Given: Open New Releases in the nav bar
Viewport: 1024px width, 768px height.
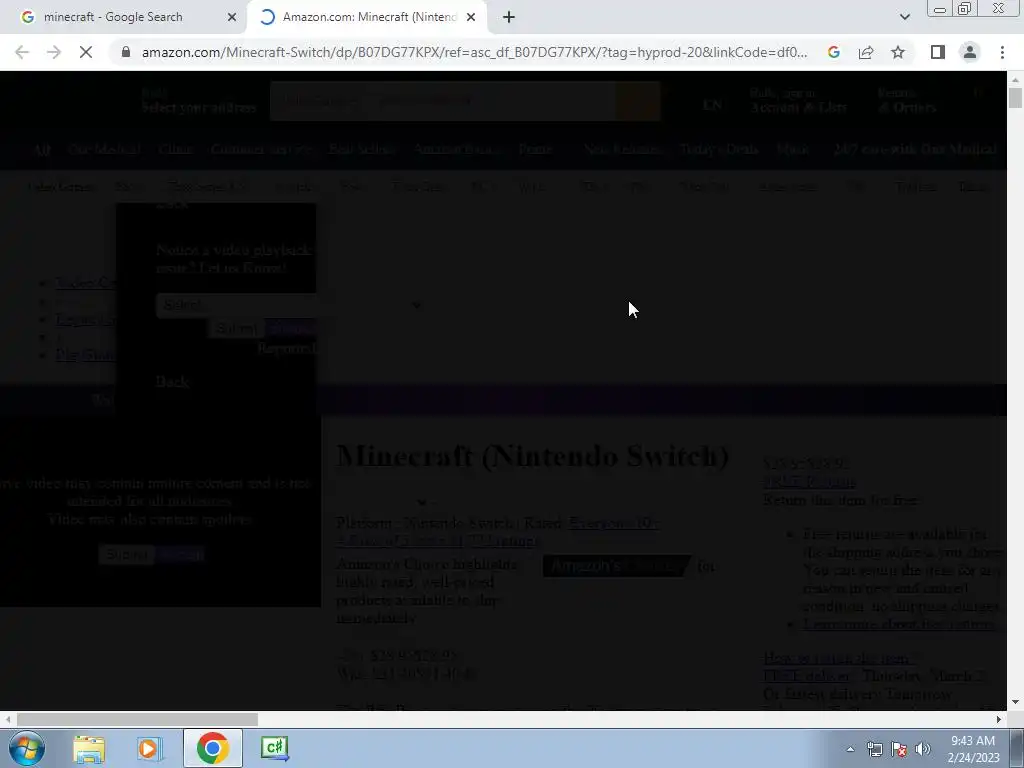Looking at the screenshot, I should pos(622,150).
